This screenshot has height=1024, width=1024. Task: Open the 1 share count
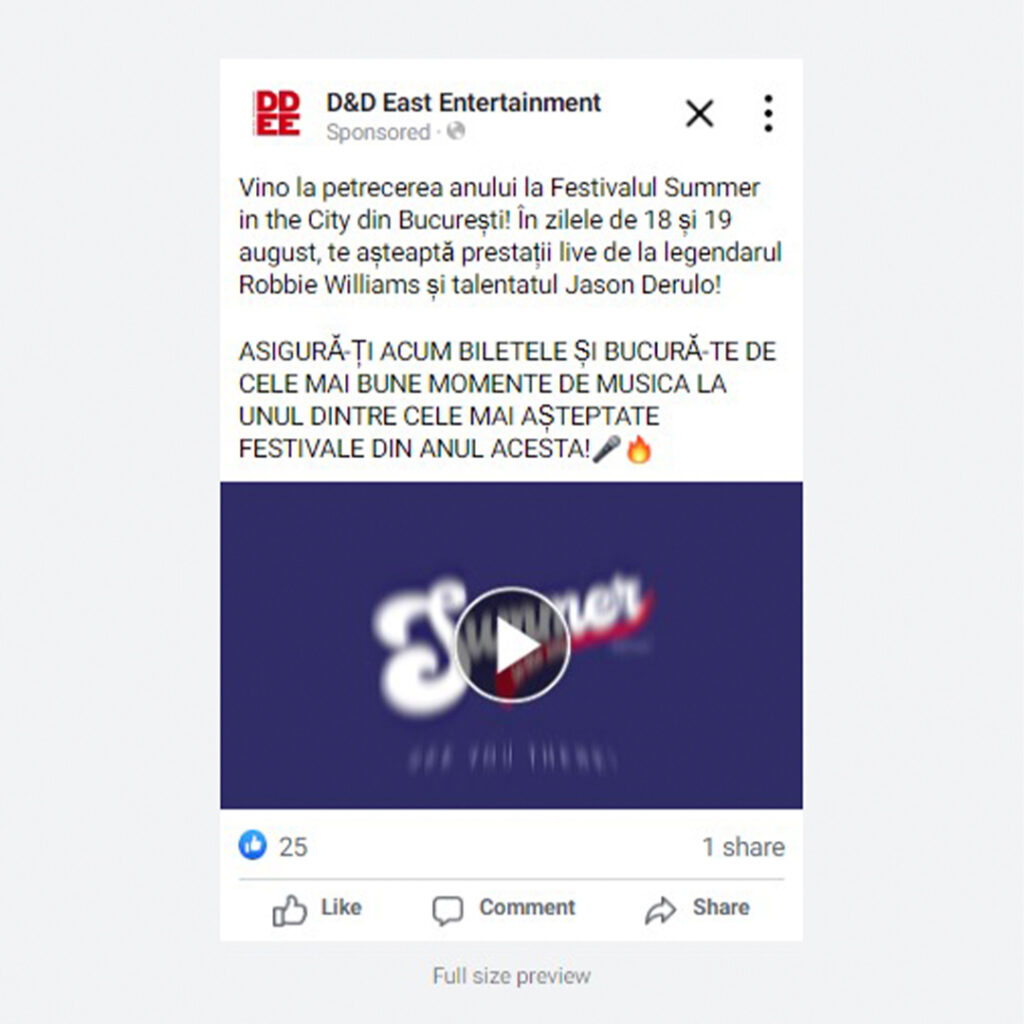coord(743,847)
